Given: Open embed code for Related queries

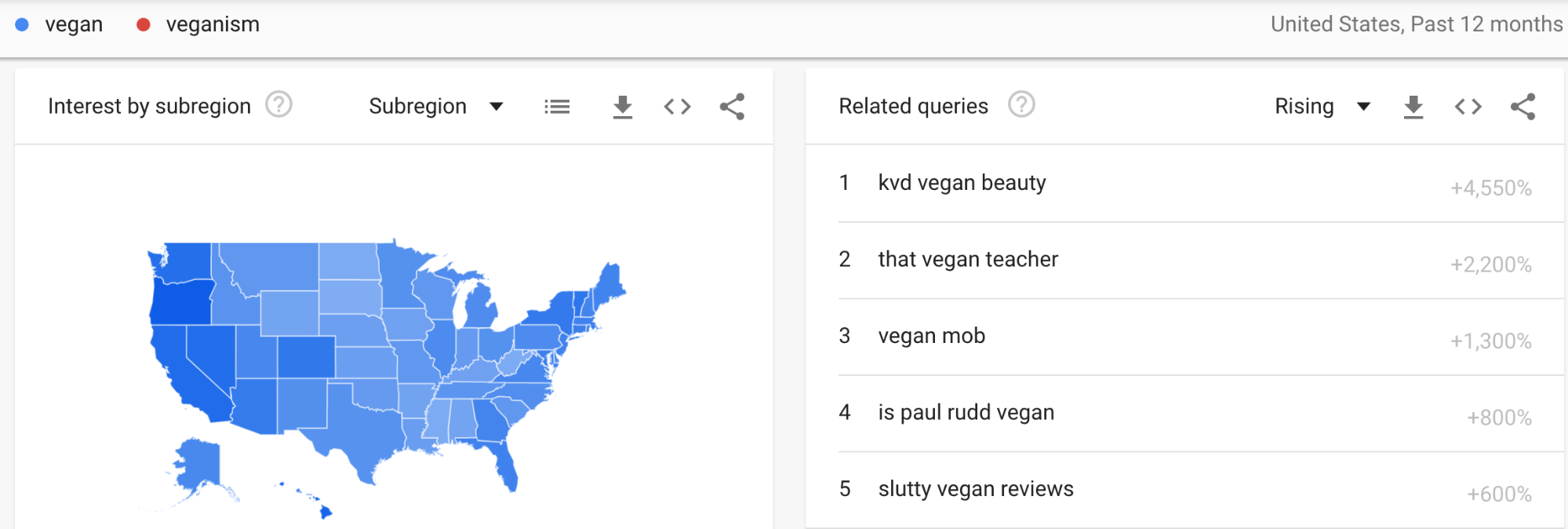Looking at the screenshot, I should click(x=1468, y=107).
